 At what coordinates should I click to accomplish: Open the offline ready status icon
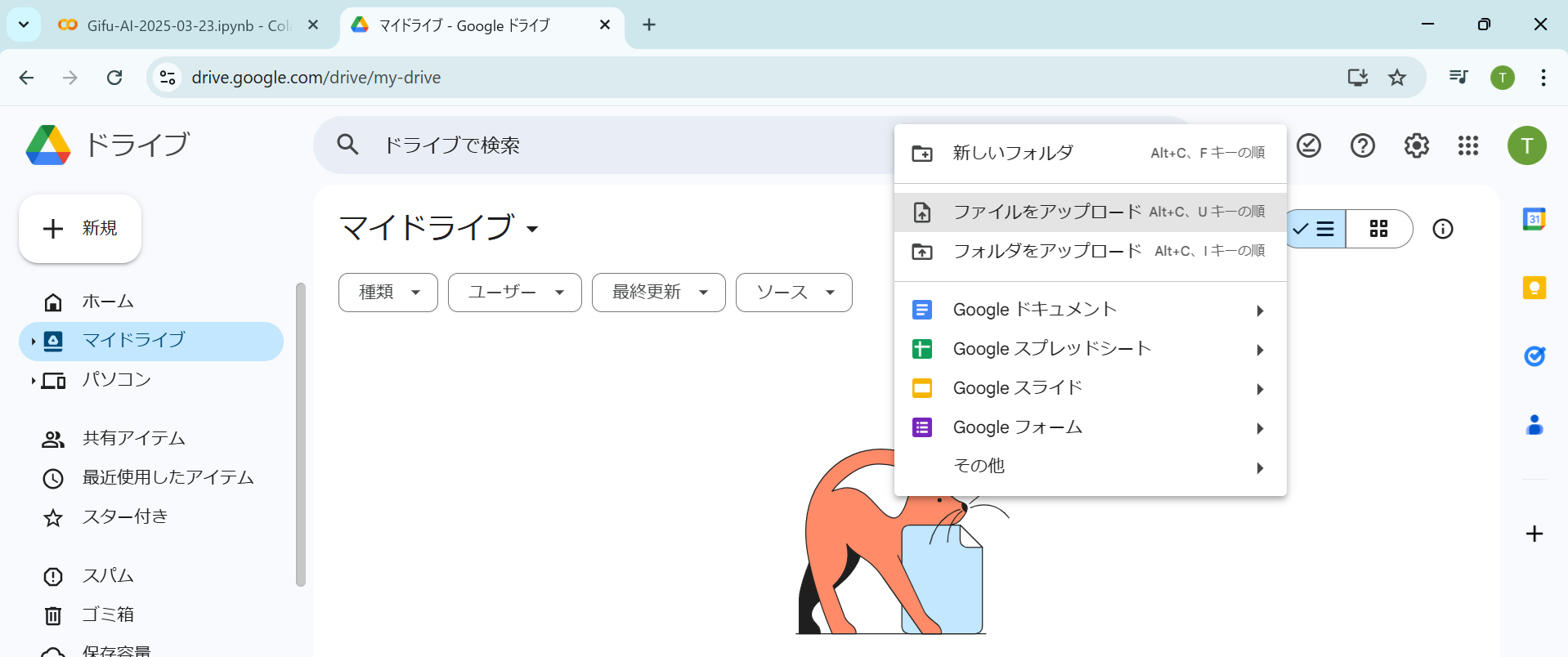[1309, 145]
